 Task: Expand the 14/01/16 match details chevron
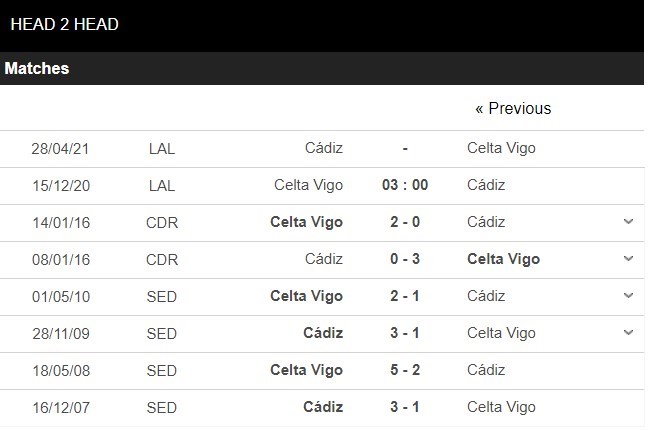tap(628, 222)
